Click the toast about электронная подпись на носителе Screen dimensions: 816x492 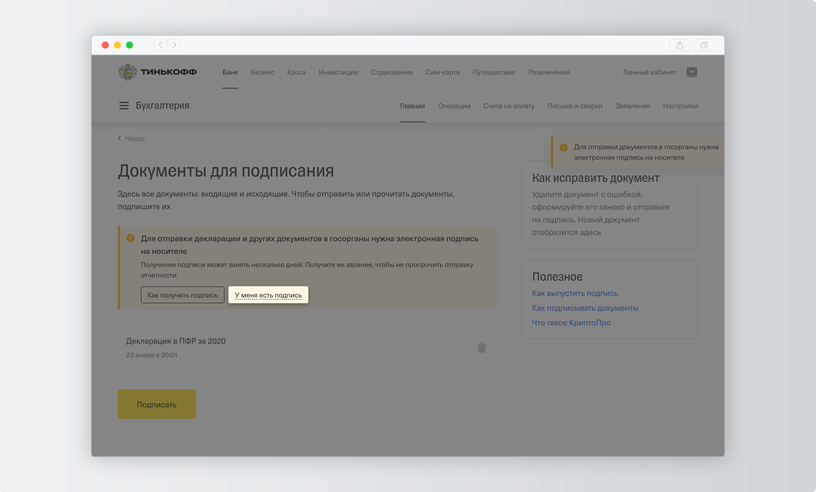(x=638, y=152)
